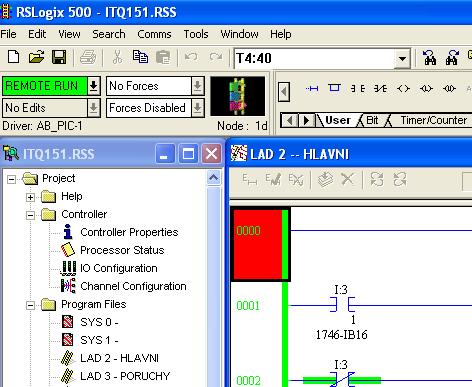This screenshot has width=472, height=387.
Task: Click project tree scrollbar up arrow
Action: point(214,177)
